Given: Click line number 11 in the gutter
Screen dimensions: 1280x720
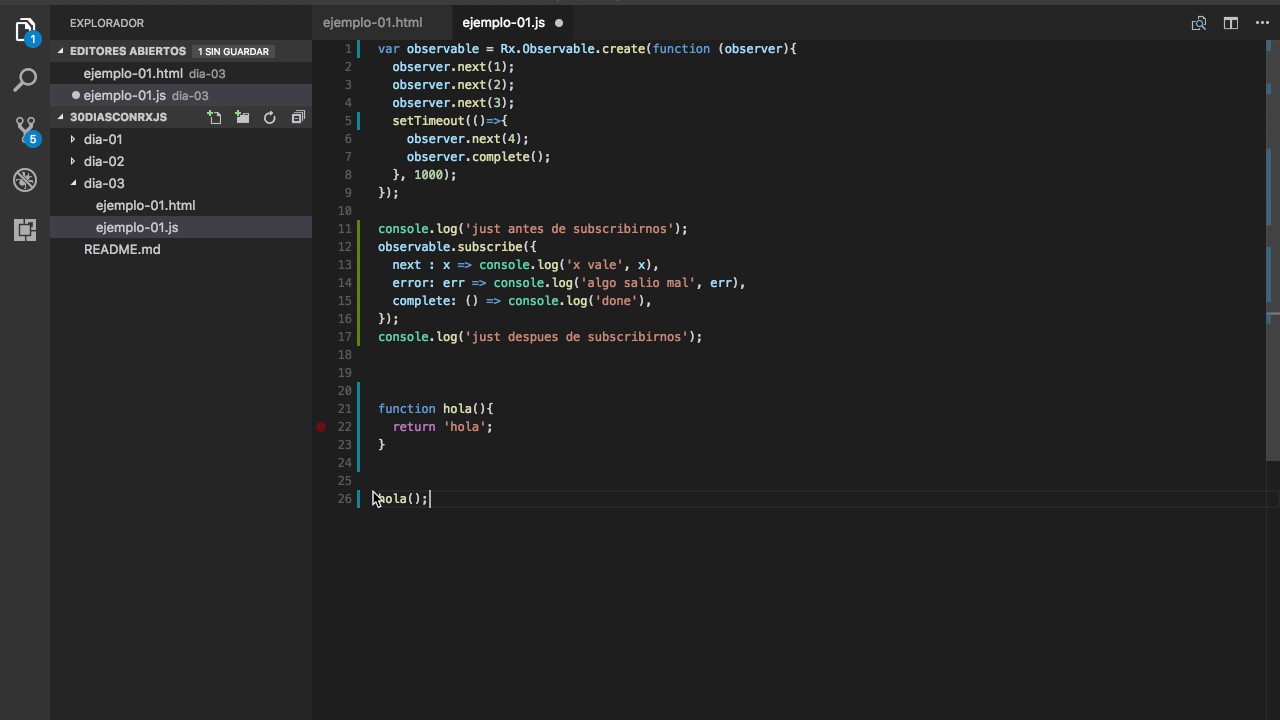Looking at the screenshot, I should (x=345, y=229).
